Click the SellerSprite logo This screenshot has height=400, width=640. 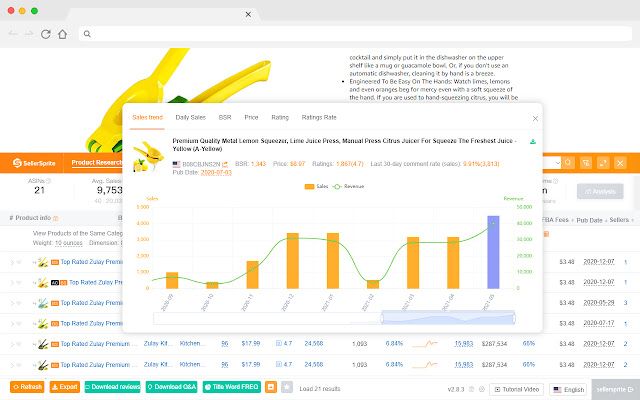coord(34,163)
